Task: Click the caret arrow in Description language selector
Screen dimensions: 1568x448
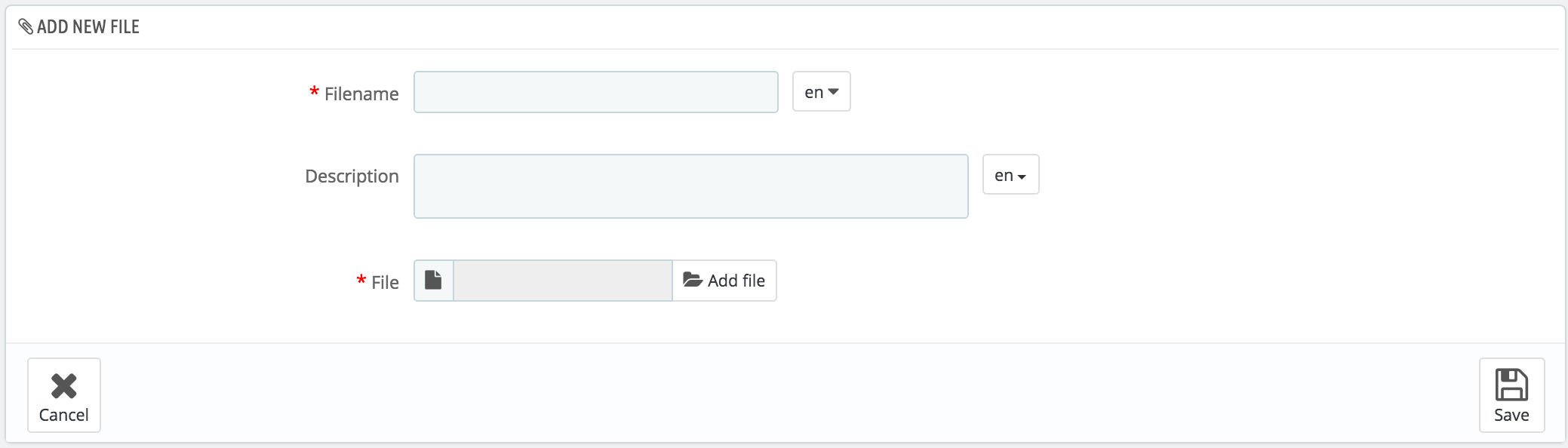Action: (x=1022, y=176)
